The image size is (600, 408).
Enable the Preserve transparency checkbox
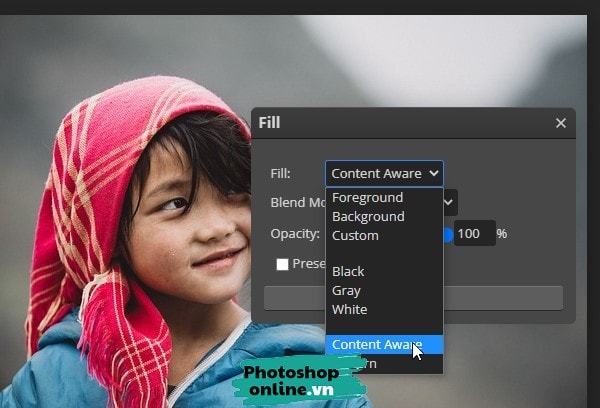click(282, 264)
